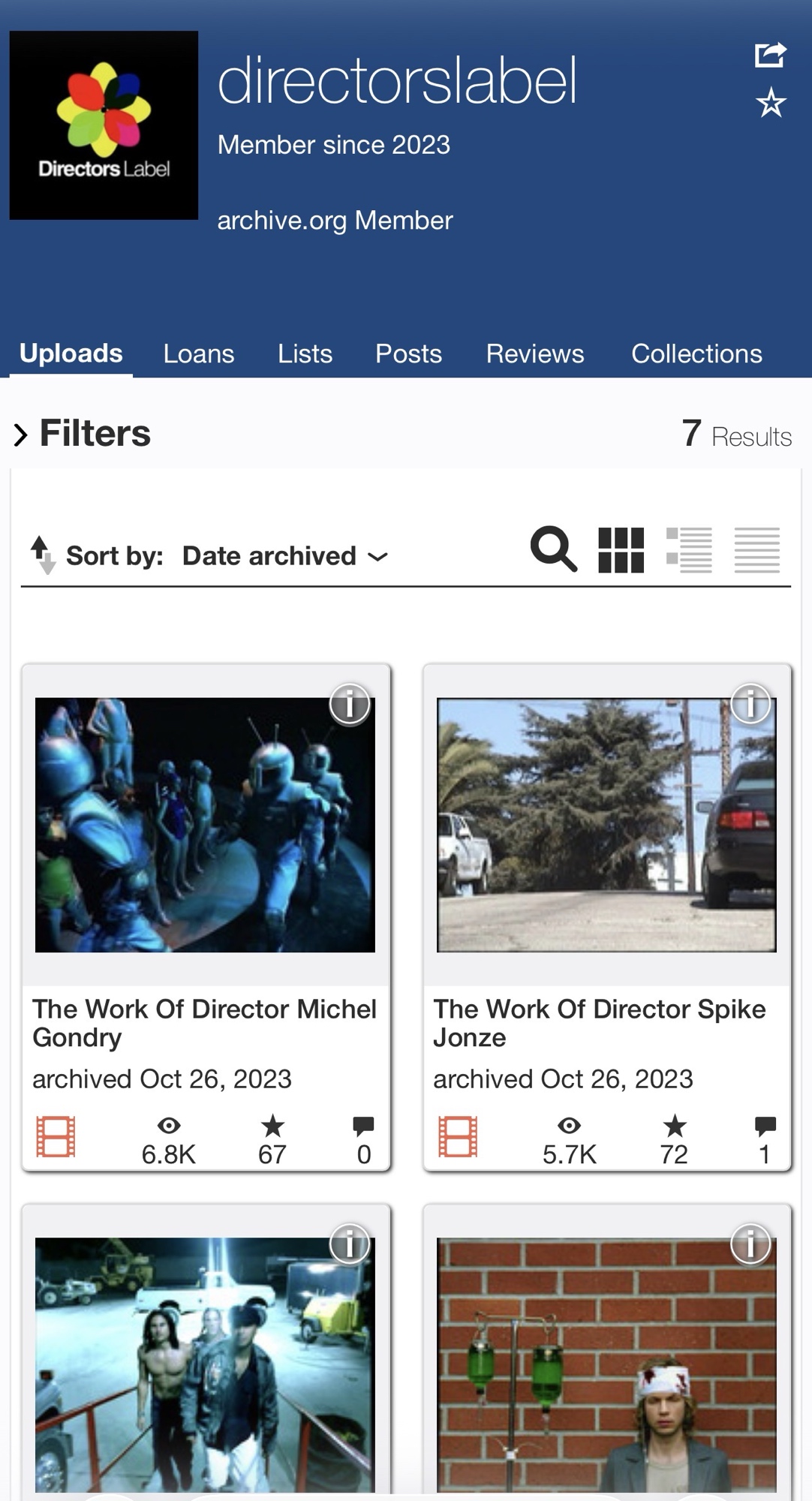Open the Date archived sort dropdown

coord(284,556)
